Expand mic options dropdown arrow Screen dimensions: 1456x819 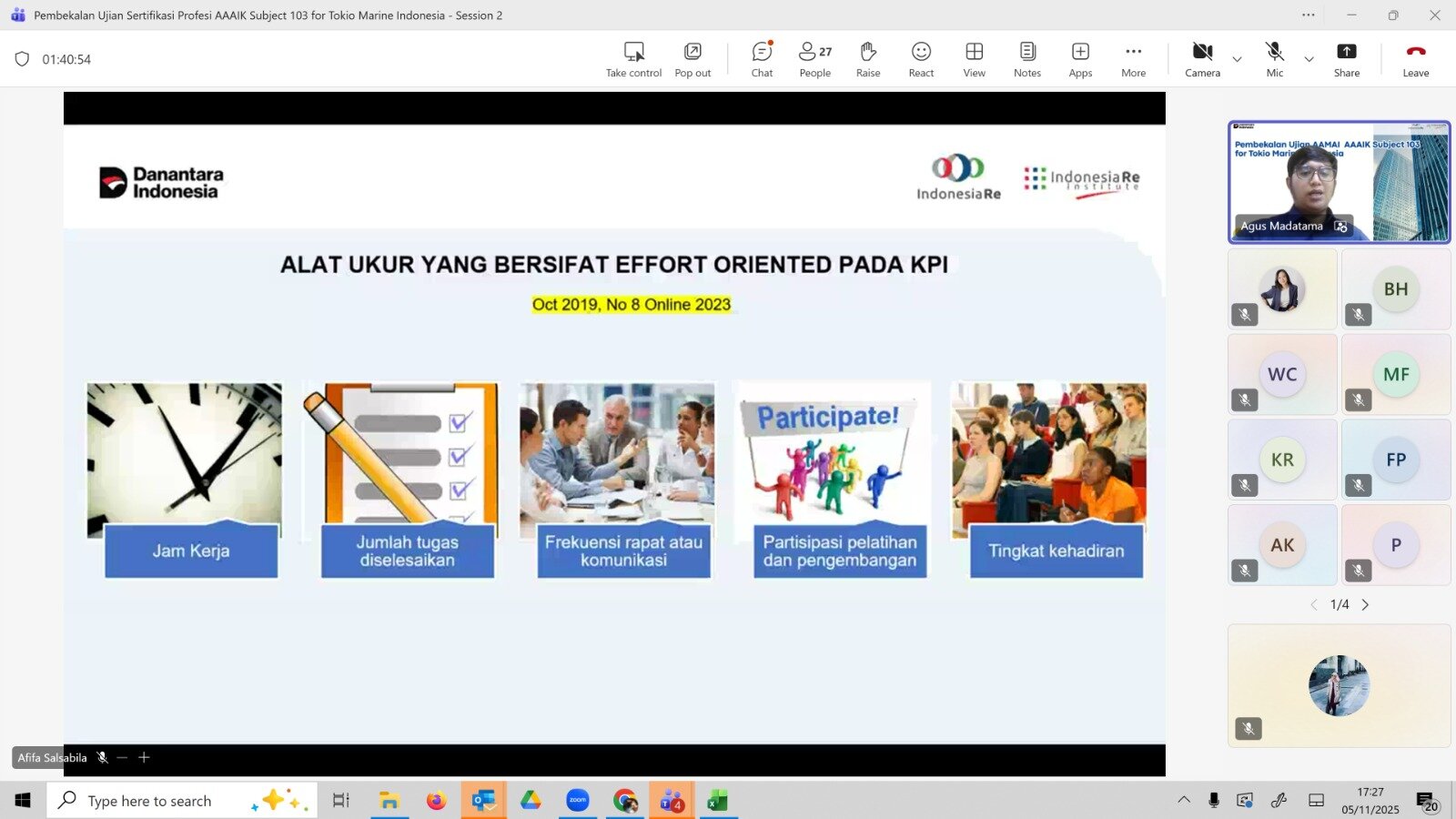pyautogui.click(x=1309, y=60)
